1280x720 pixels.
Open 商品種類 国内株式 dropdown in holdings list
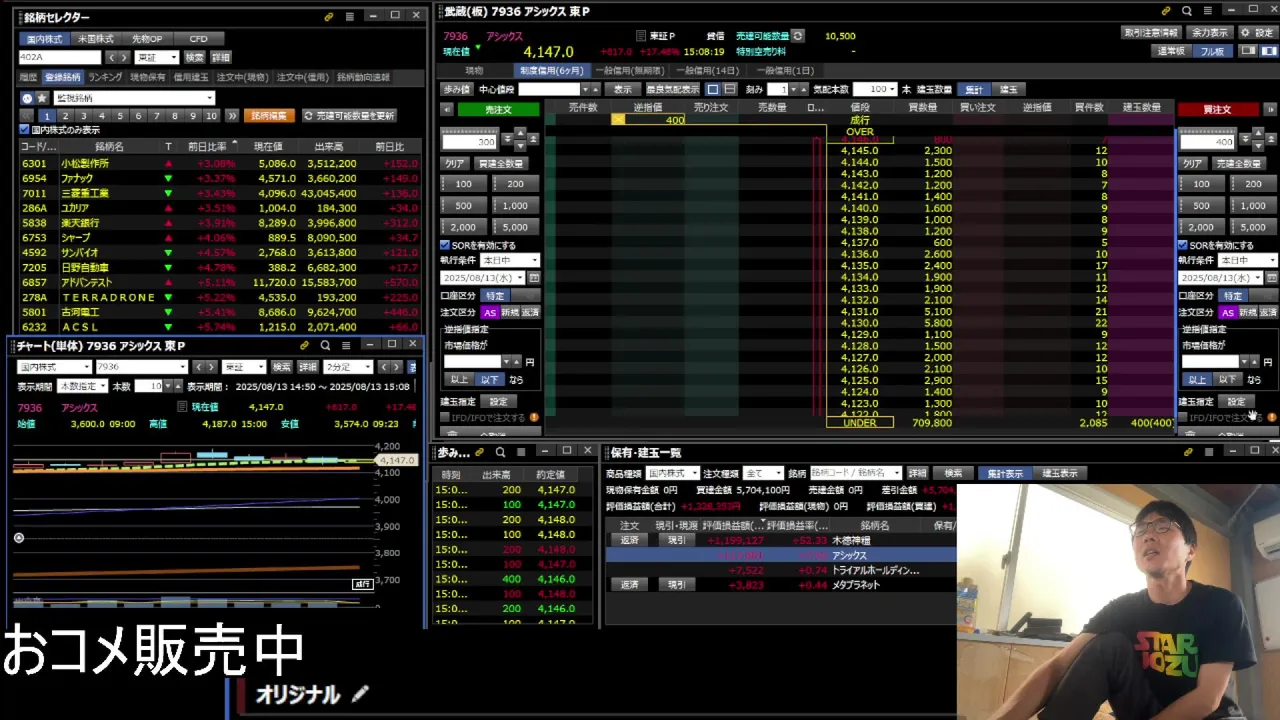pyautogui.click(x=672, y=473)
